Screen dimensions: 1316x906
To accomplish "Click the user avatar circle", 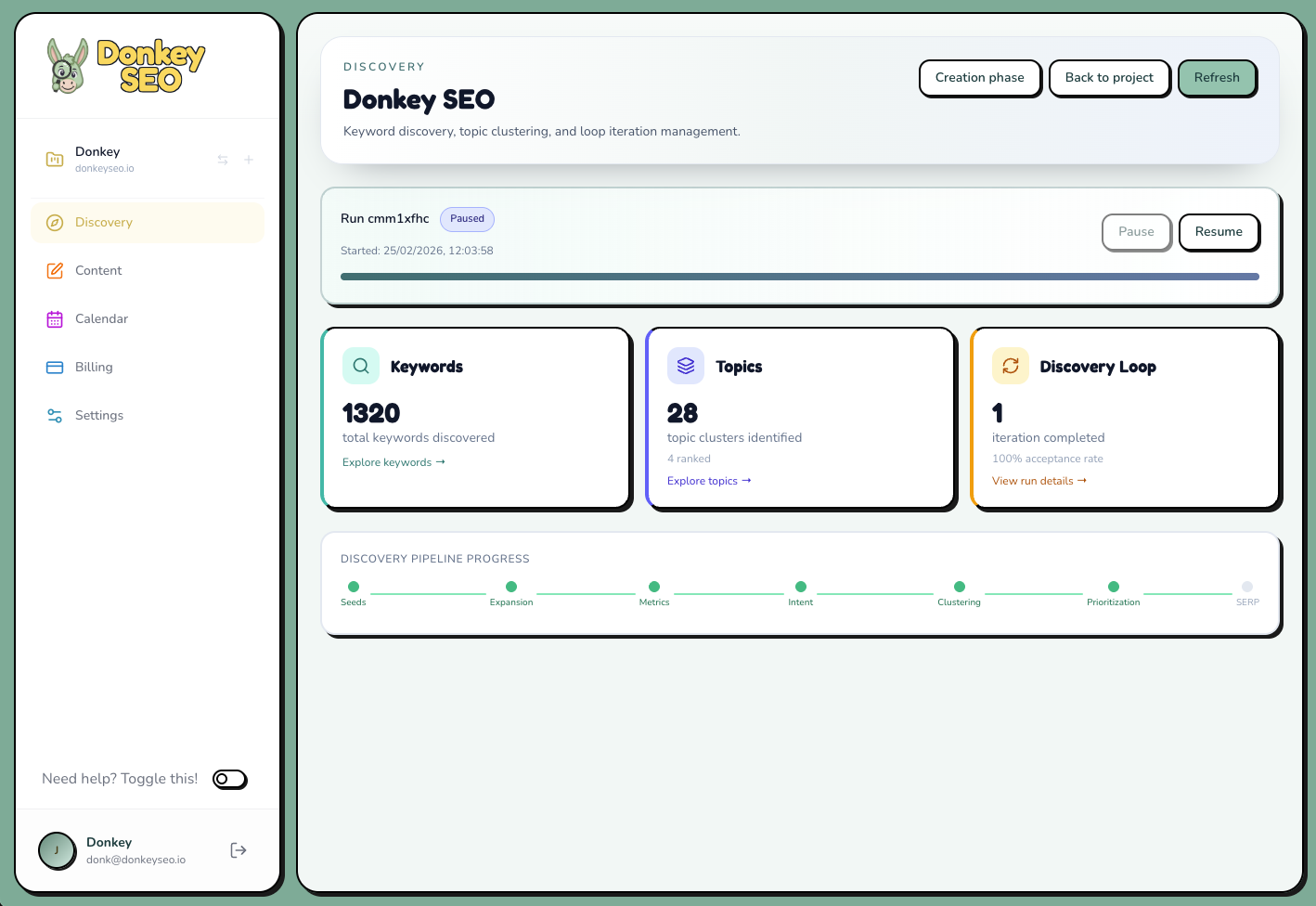I will 57,850.
